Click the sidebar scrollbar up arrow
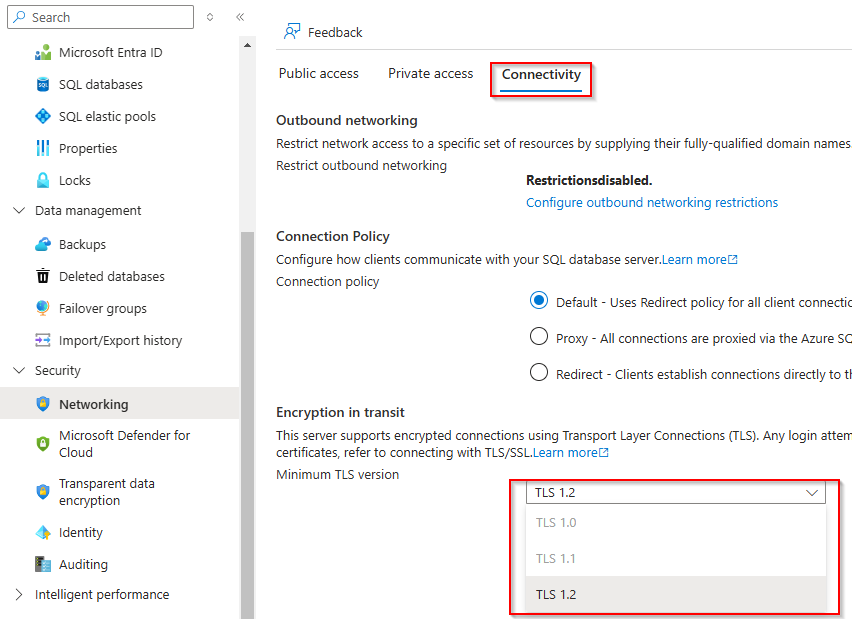The height and width of the screenshot is (619, 852). (x=247, y=45)
